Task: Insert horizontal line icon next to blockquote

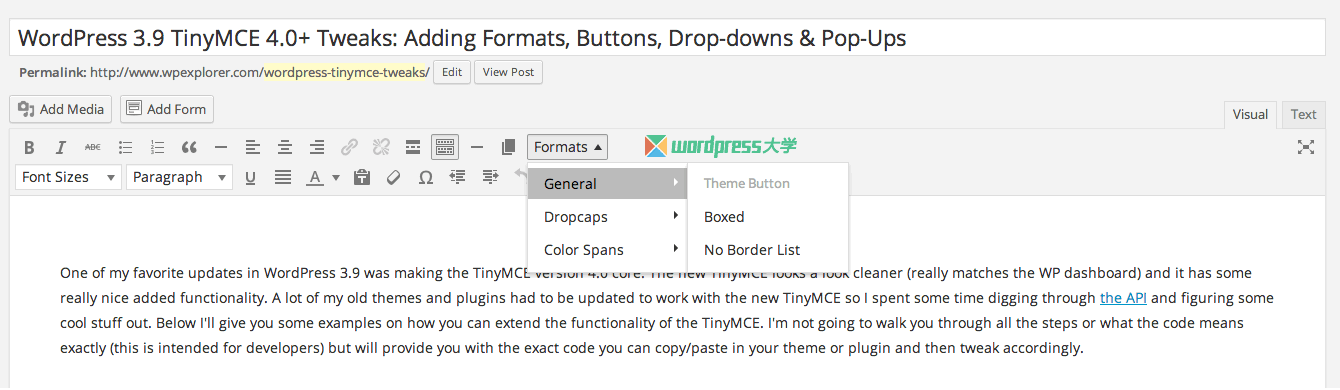Action: (221, 148)
